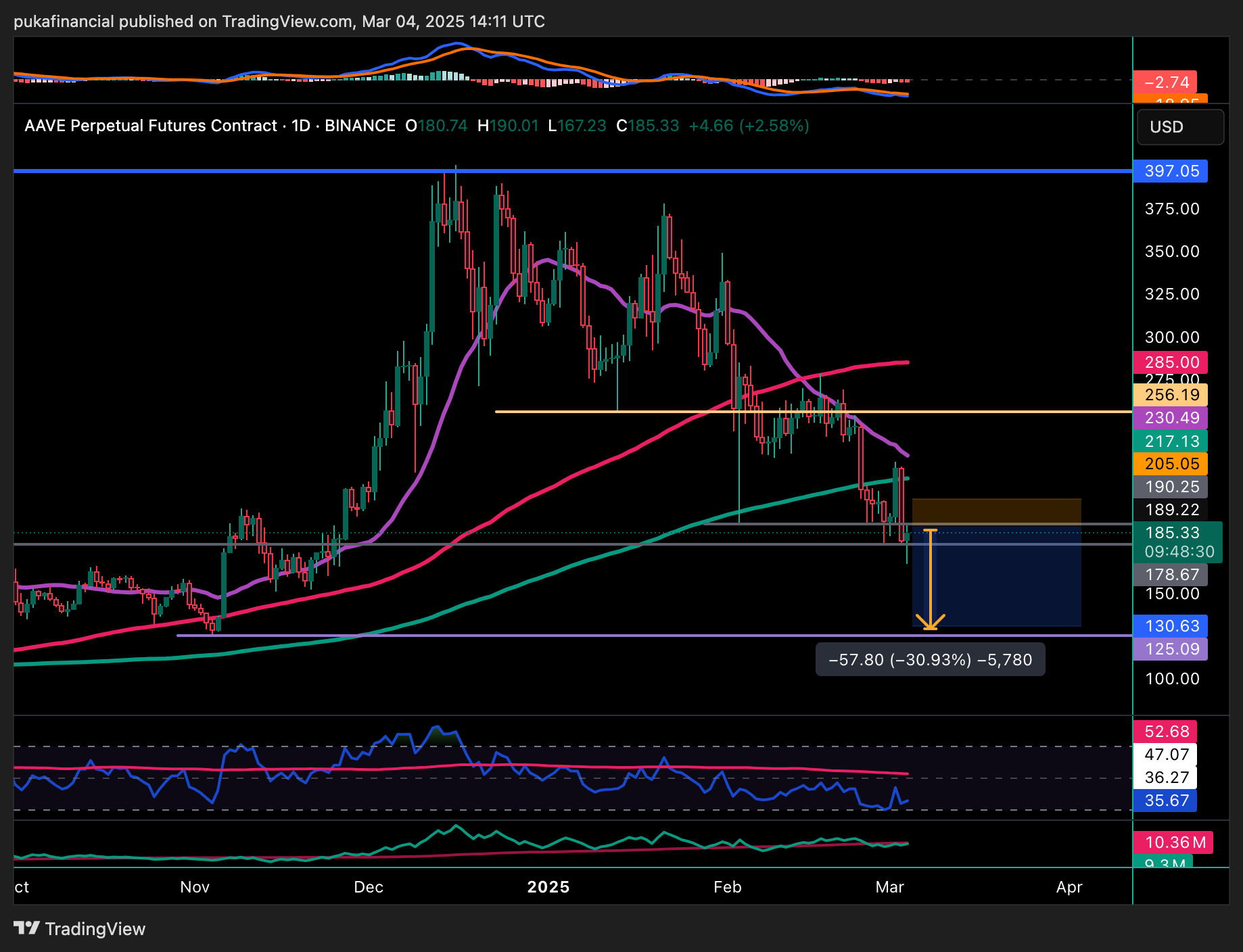Select the blue 130.63 target label
This screenshot has height=952, width=1243.
[x=1171, y=626]
